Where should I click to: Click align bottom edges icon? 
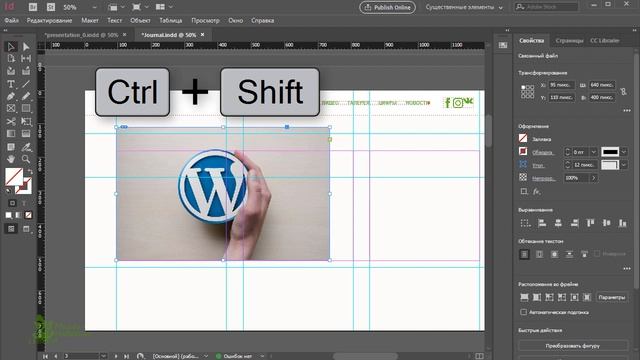click(x=622, y=223)
